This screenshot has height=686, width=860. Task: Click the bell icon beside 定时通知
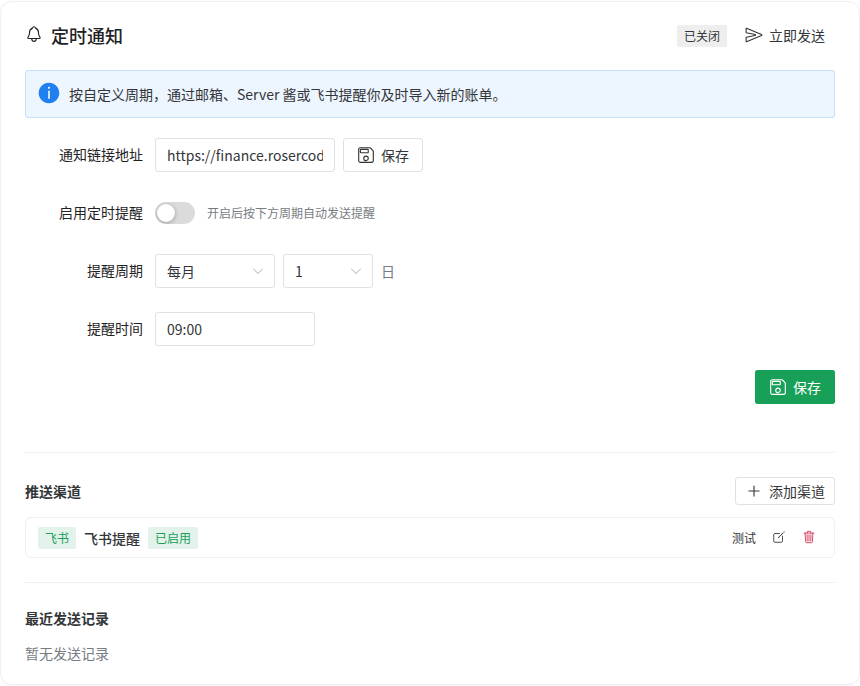point(34,35)
